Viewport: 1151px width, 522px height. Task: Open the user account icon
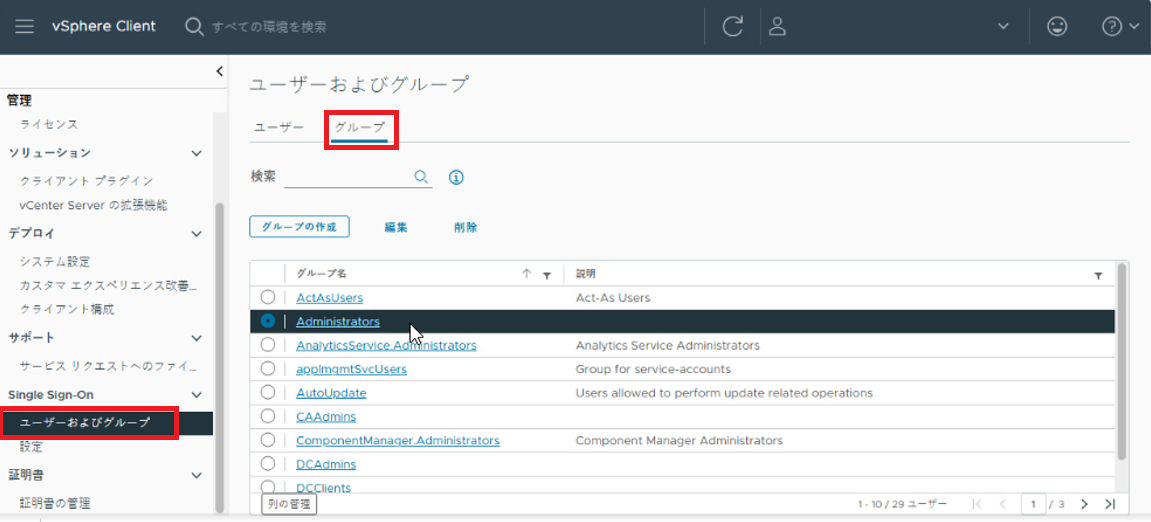777,27
